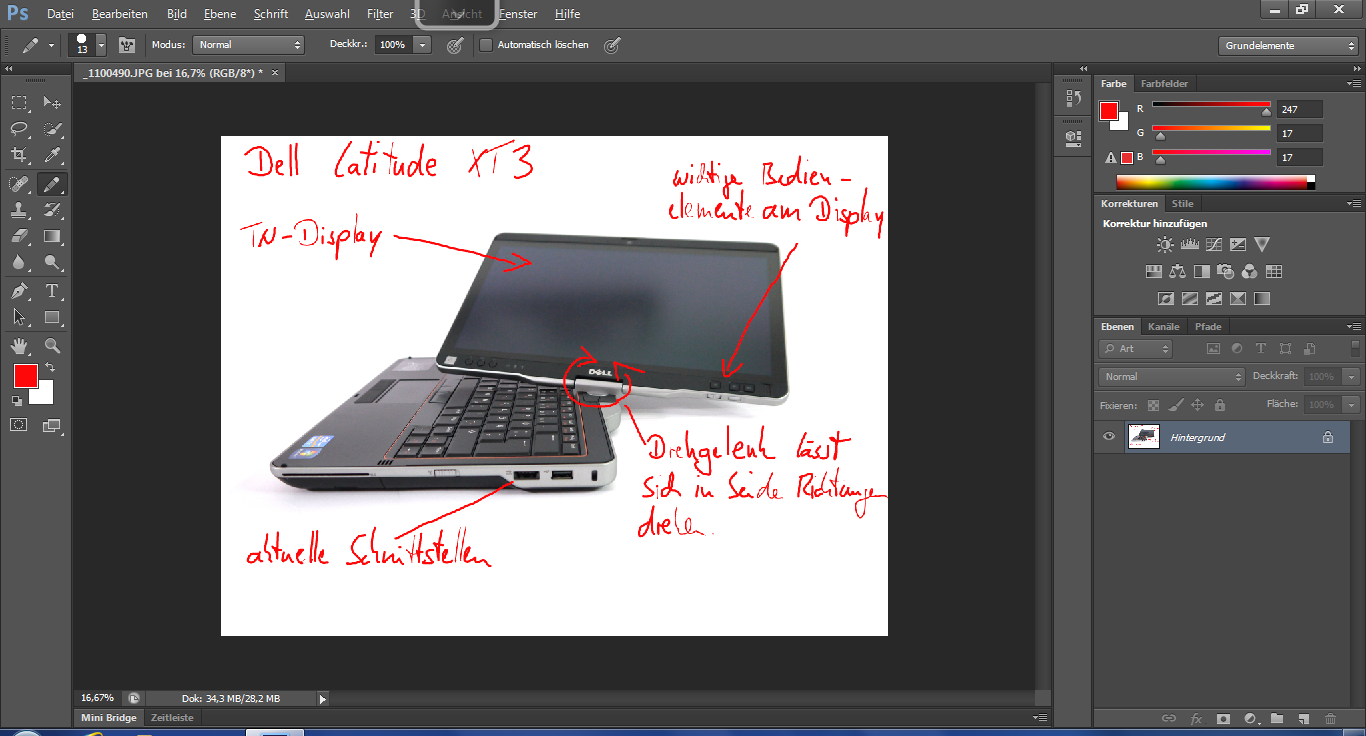
Task: Toggle lock position (move cross icon)
Action: point(1197,405)
